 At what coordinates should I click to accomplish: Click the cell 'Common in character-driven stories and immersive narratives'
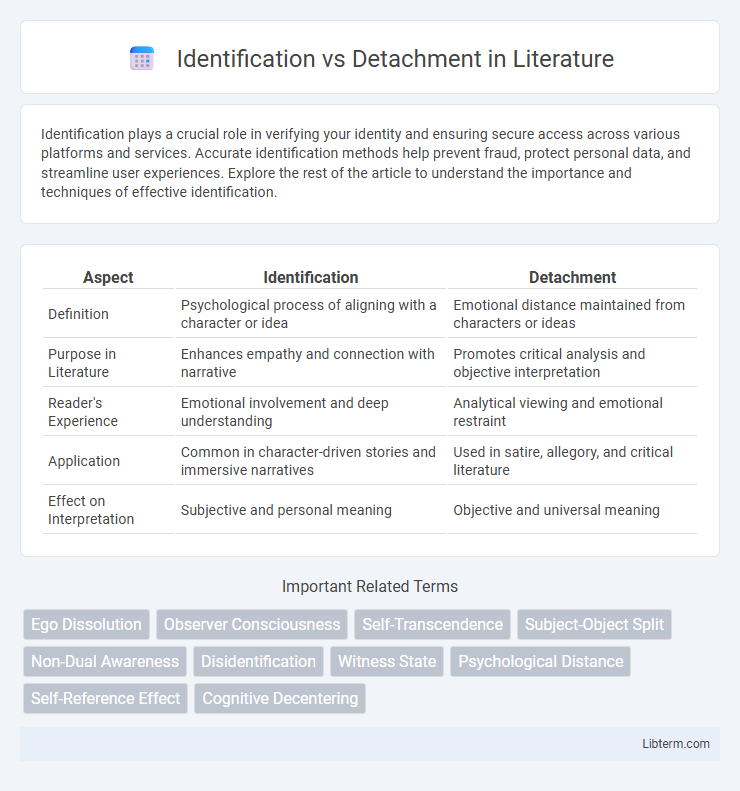tap(310, 461)
